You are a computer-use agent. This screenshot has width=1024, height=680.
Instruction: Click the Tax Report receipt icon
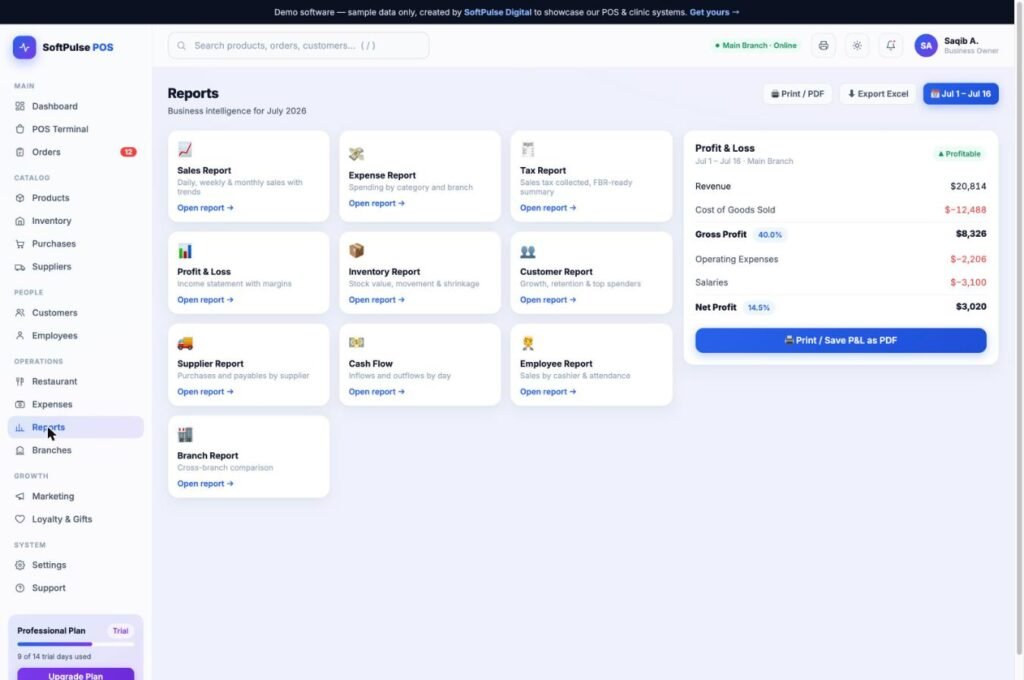(528, 150)
